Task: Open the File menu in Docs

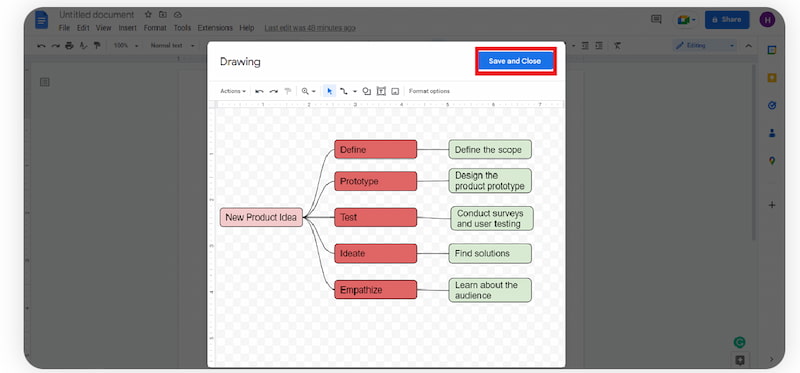Action: [64, 28]
